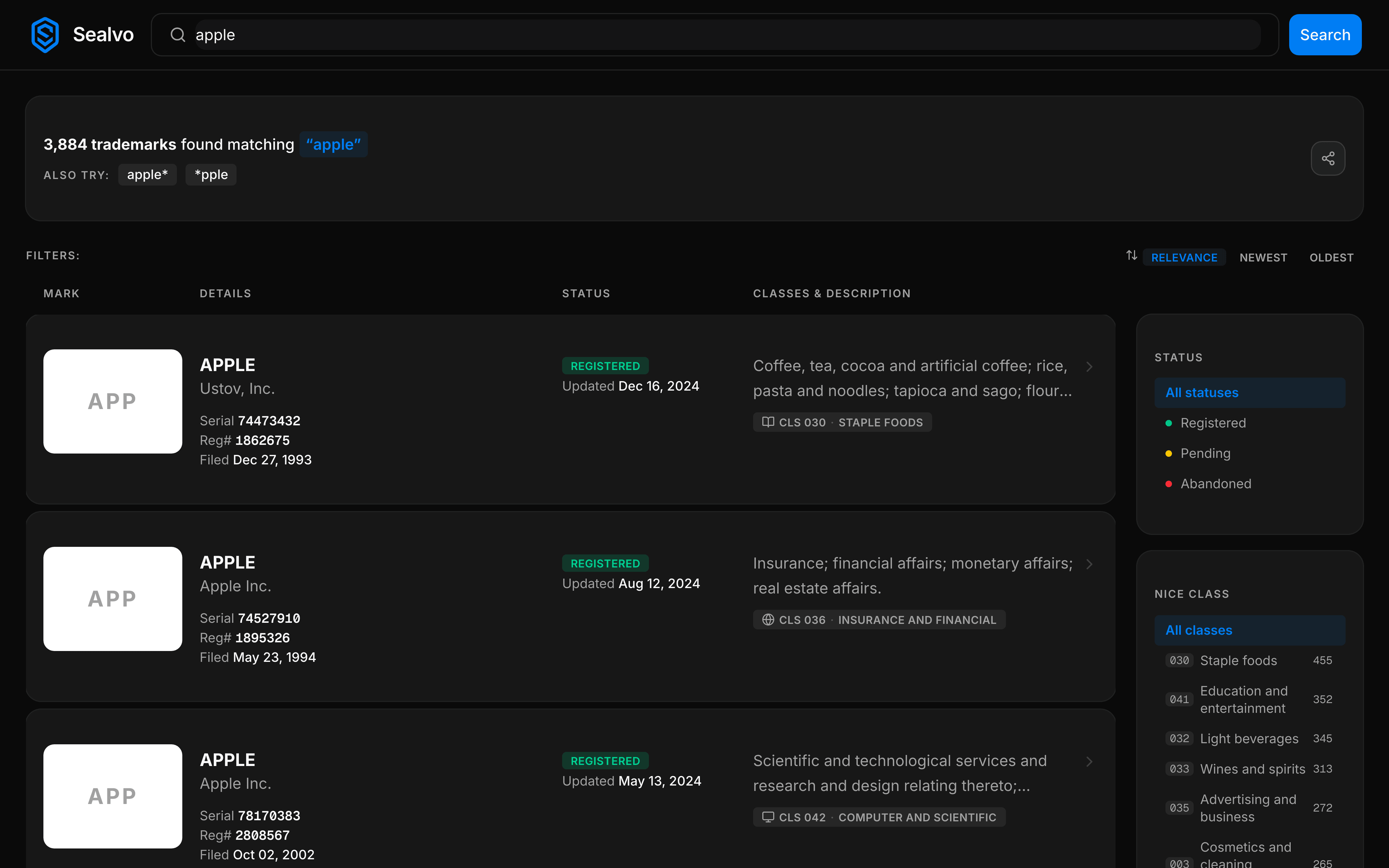1389x868 pixels.
Task: Open APP thumbnail for serial 74527910
Action: [x=112, y=599]
